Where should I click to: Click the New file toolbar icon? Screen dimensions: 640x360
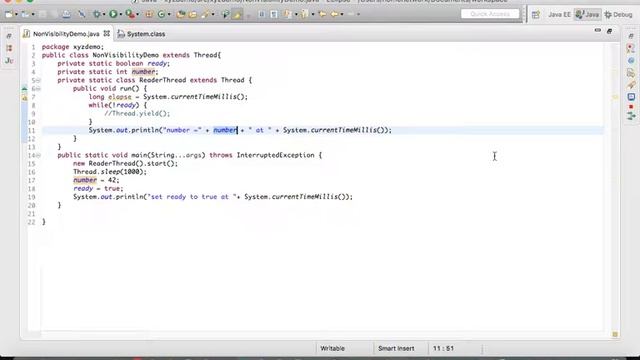pos(9,14)
